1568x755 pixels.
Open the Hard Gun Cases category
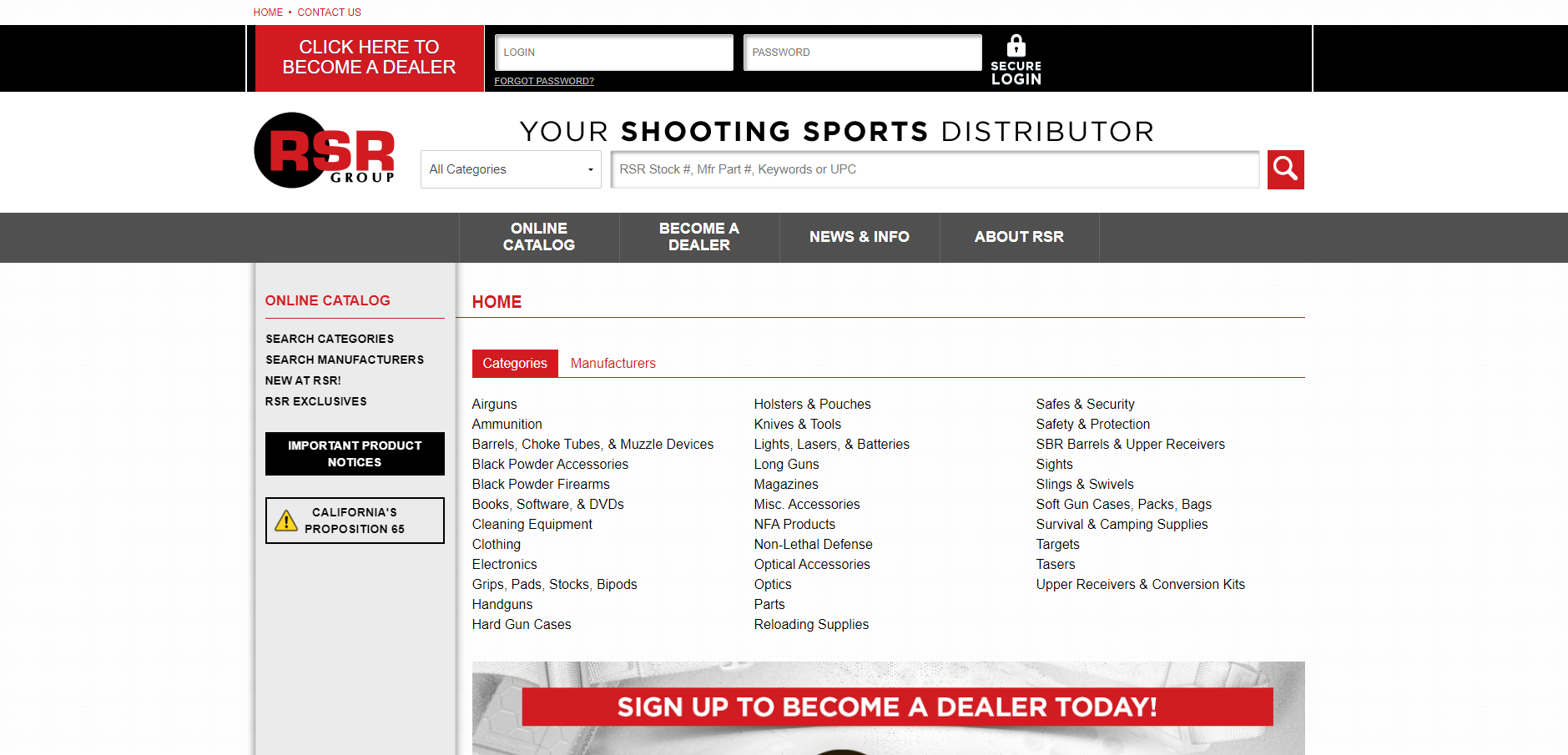click(522, 624)
